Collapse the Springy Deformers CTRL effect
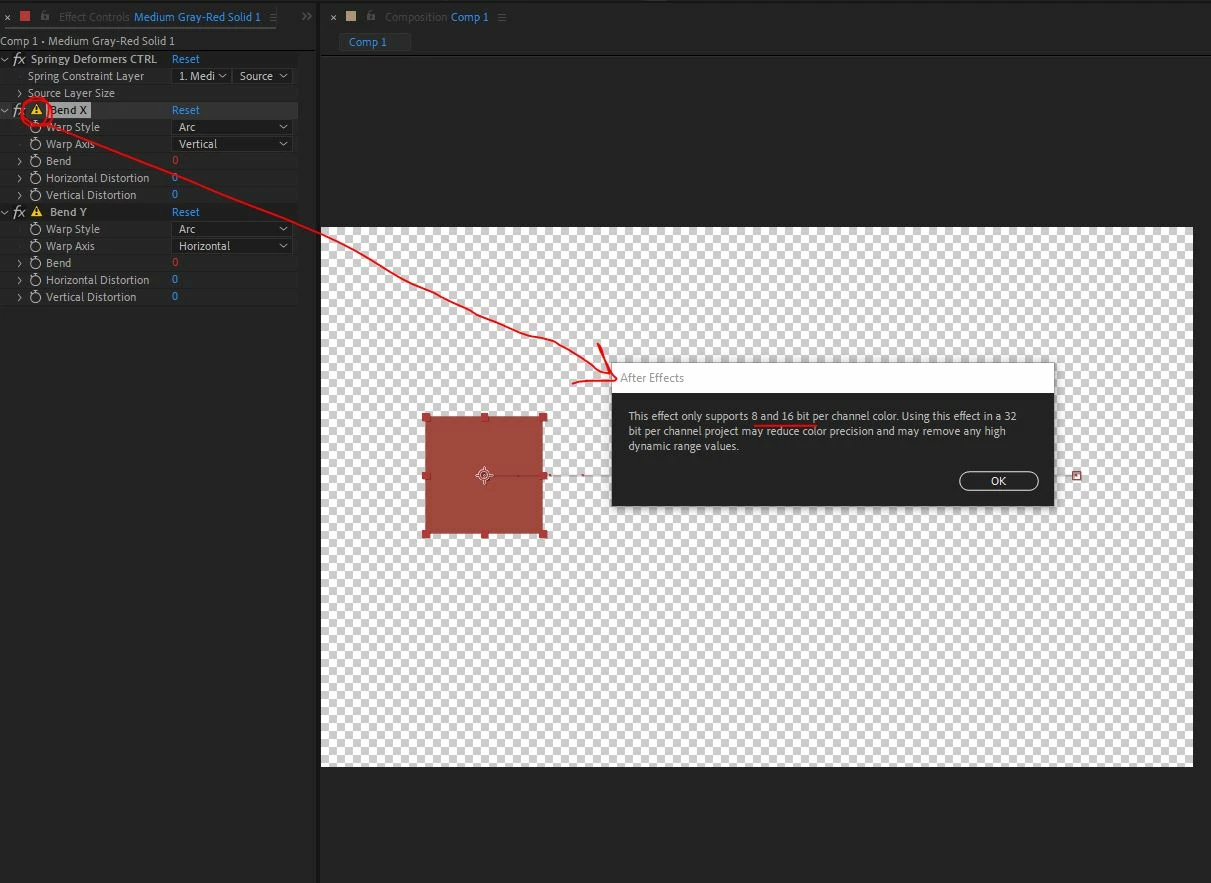The width and height of the screenshot is (1211, 883). tap(5, 59)
